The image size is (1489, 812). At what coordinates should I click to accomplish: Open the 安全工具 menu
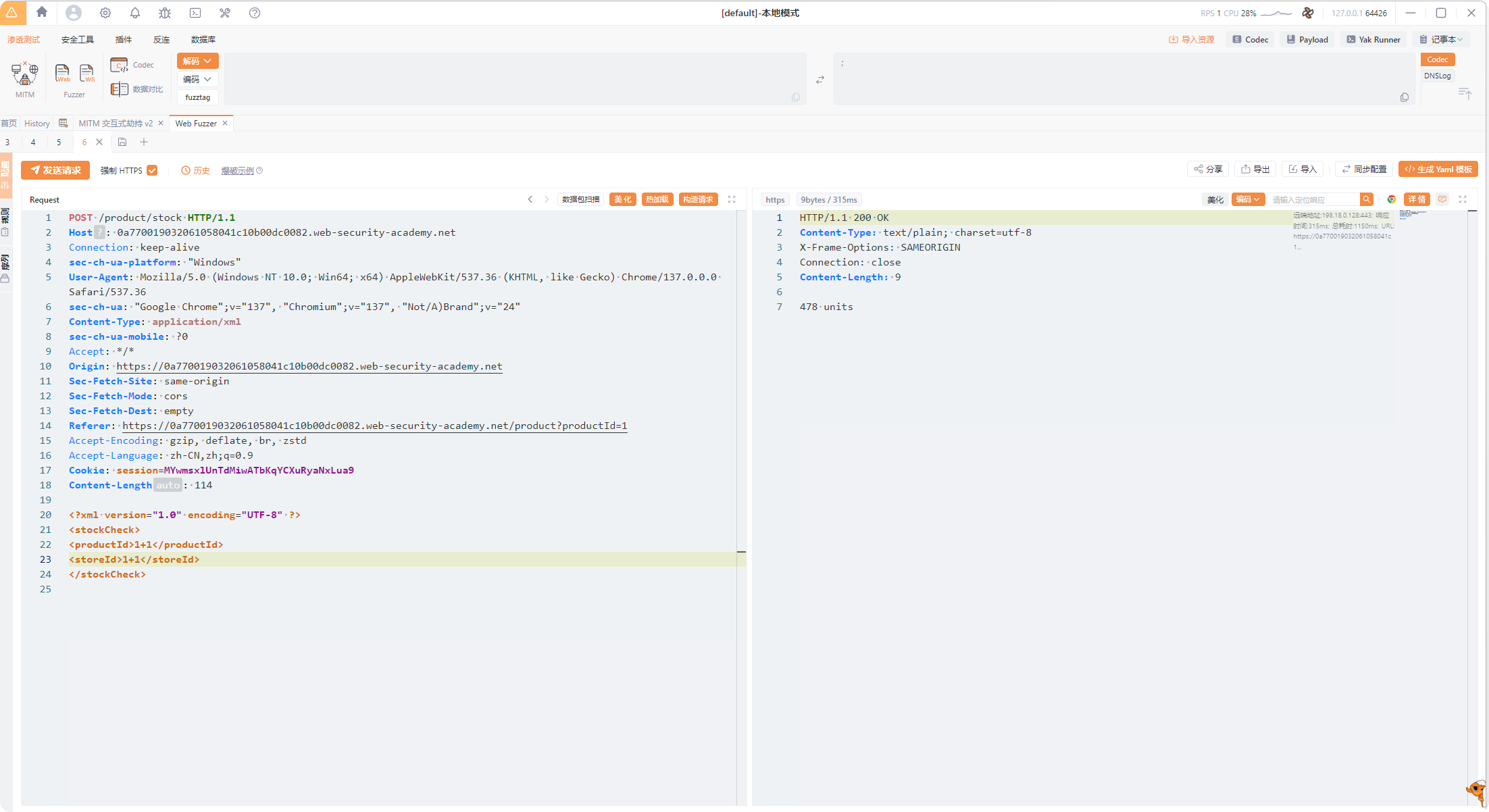[77, 39]
